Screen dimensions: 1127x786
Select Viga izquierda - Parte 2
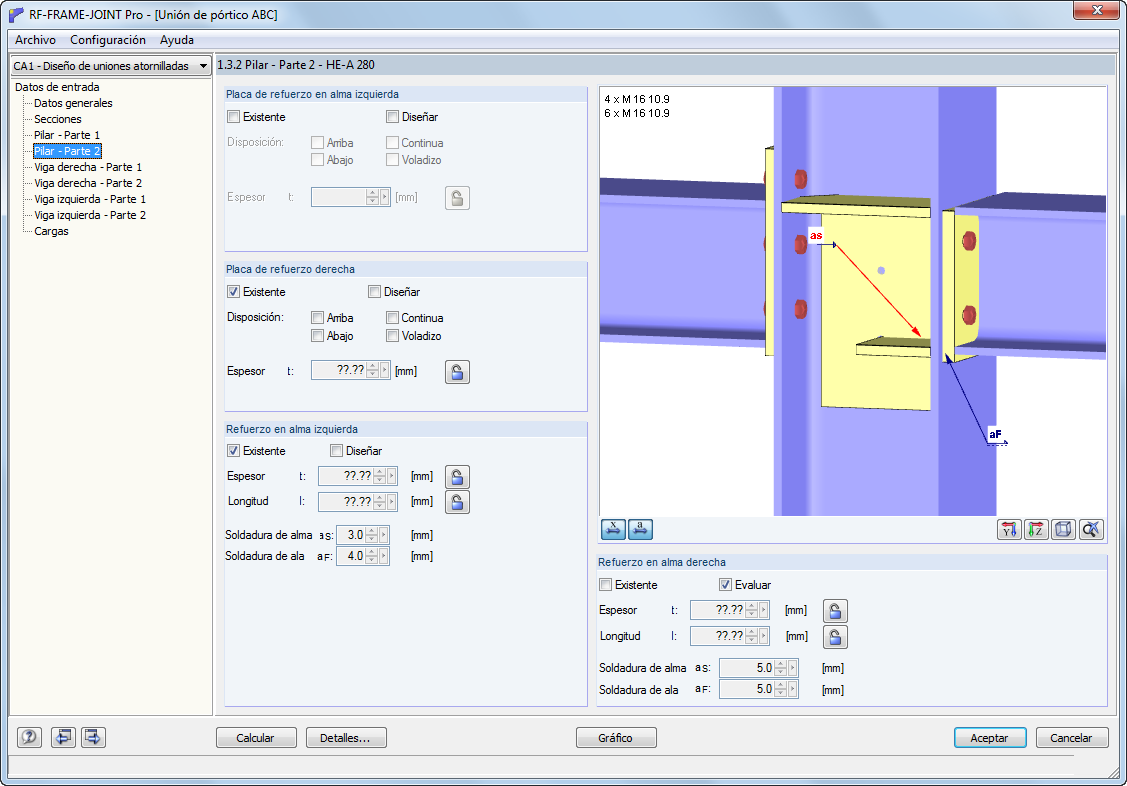(x=90, y=215)
